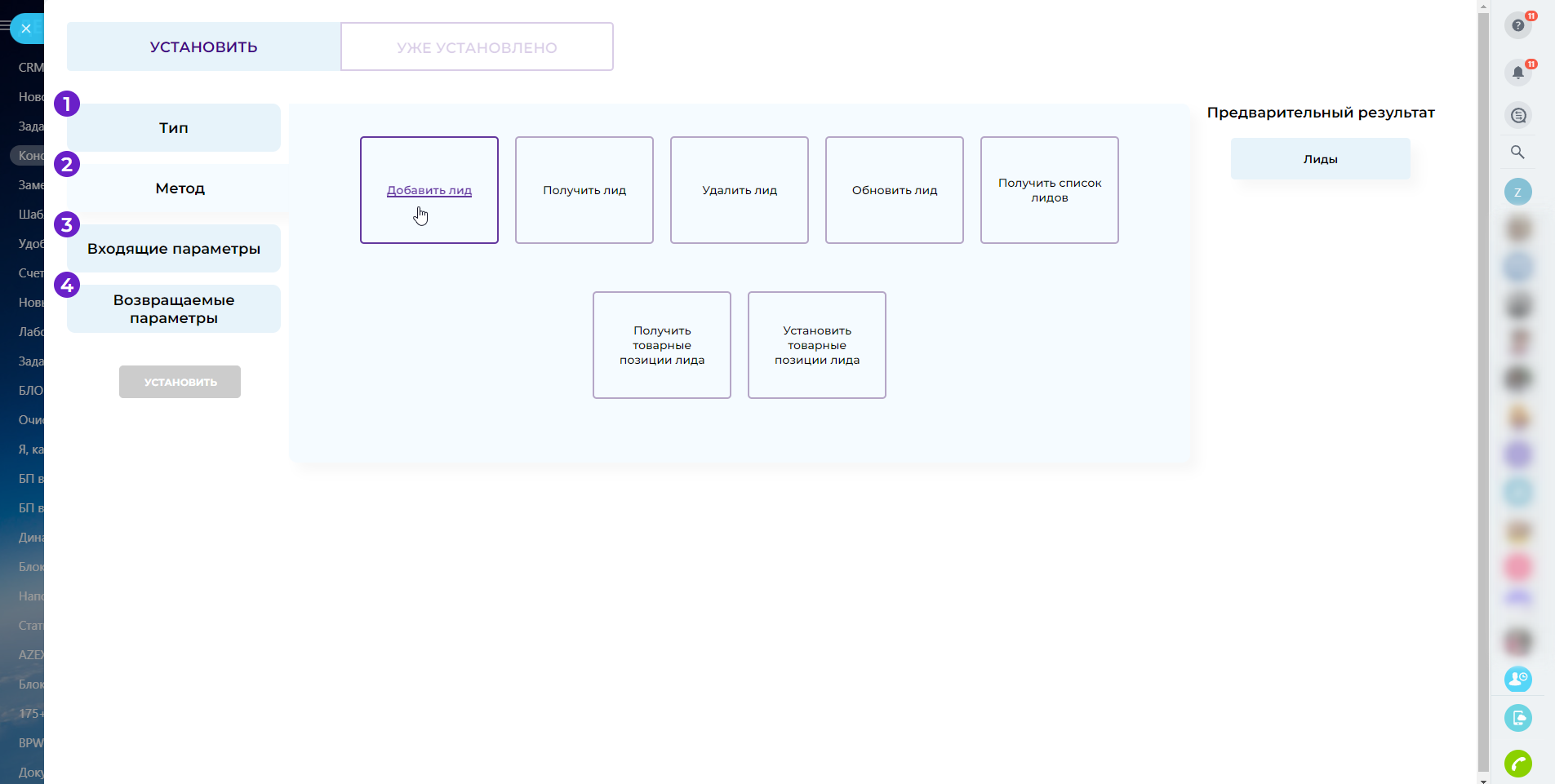
Task: Select the Удалить лид method card
Action: [740, 190]
